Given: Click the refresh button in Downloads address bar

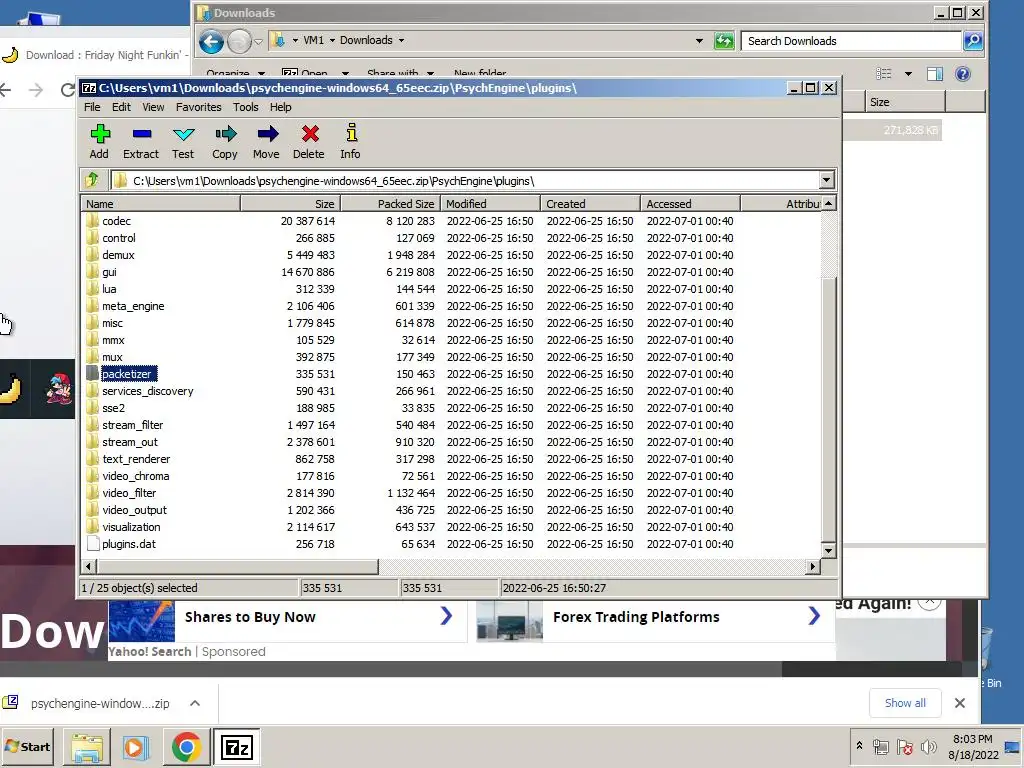Looking at the screenshot, I should point(724,41).
